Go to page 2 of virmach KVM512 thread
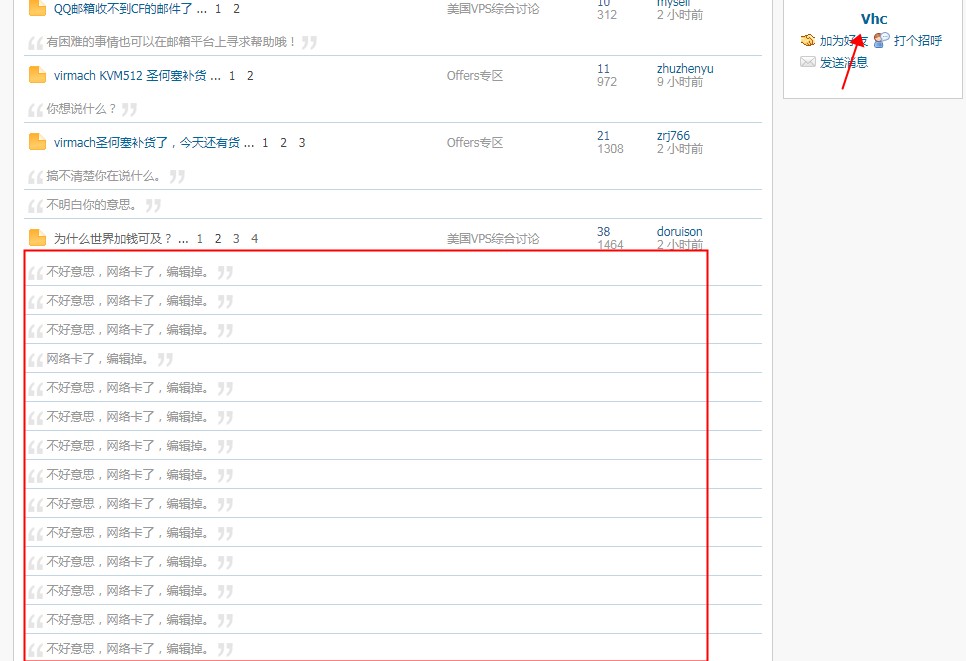The height and width of the screenshot is (661, 966). coord(250,76)
